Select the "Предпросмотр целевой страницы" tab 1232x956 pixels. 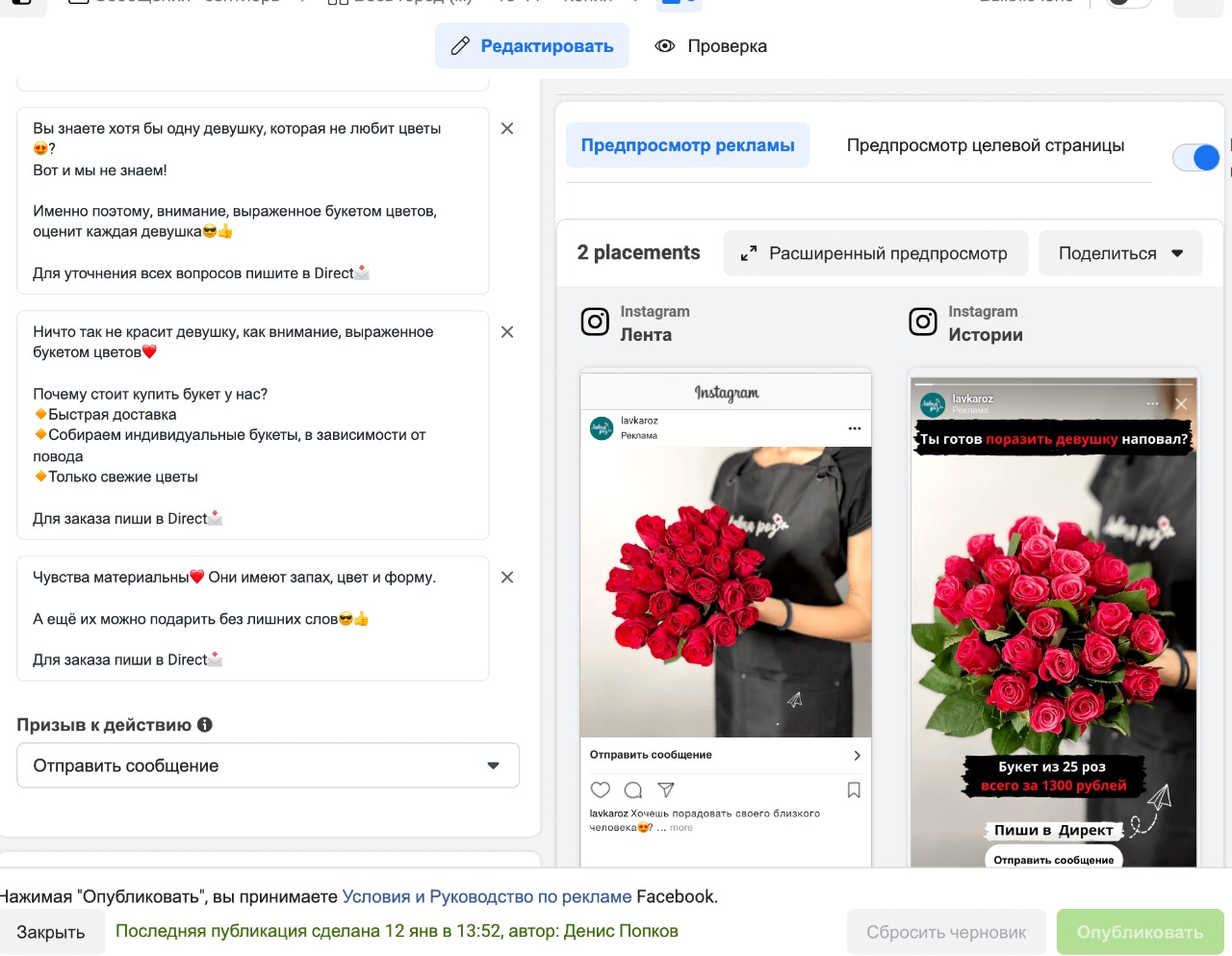point(986,145)
